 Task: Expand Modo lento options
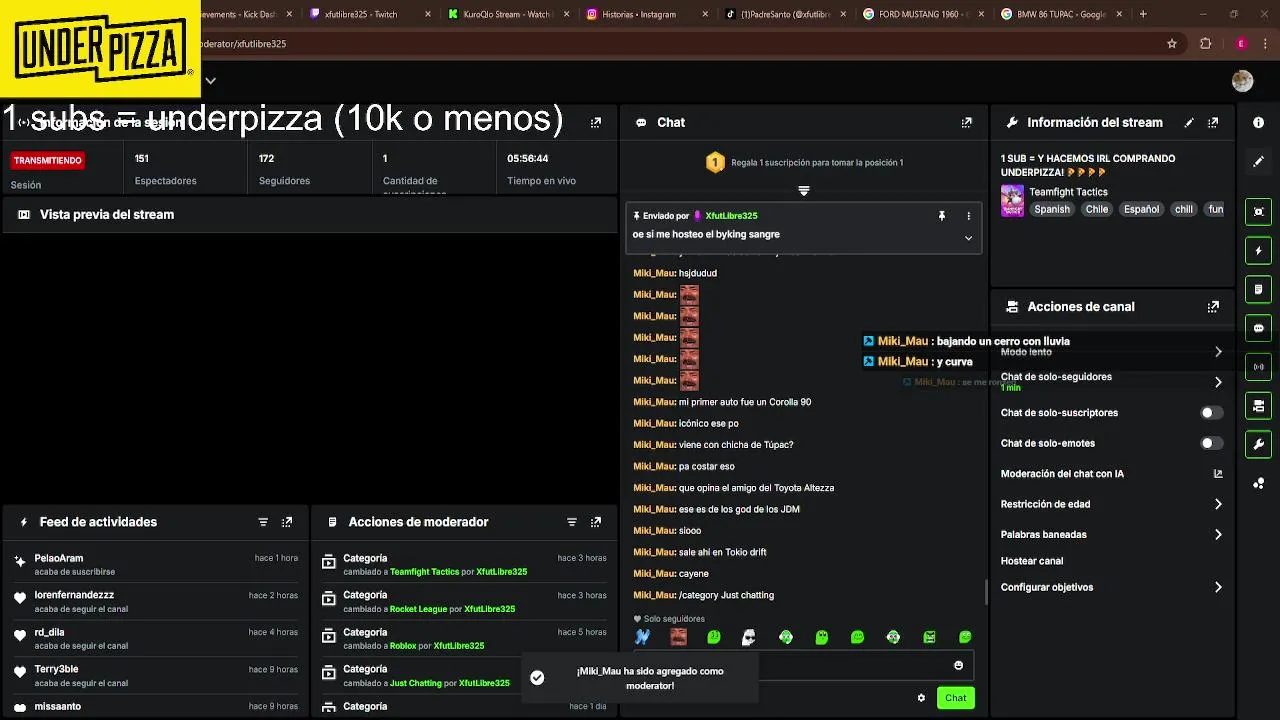coord(1218,352)
